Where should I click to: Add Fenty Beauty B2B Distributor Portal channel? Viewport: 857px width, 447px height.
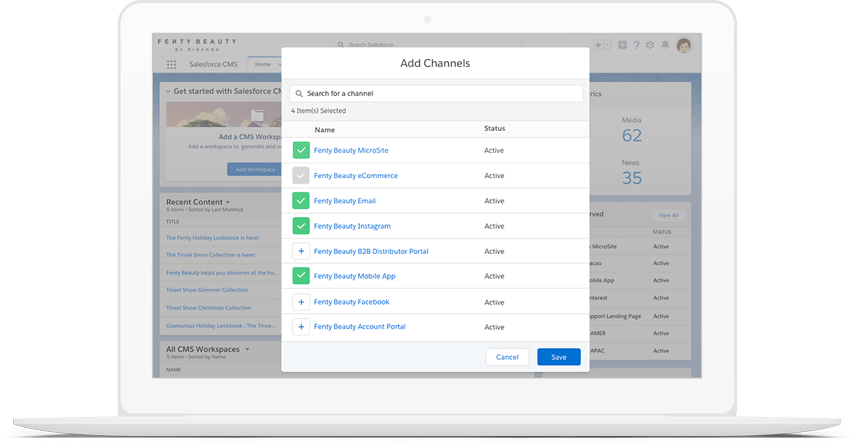coord(301,251)
